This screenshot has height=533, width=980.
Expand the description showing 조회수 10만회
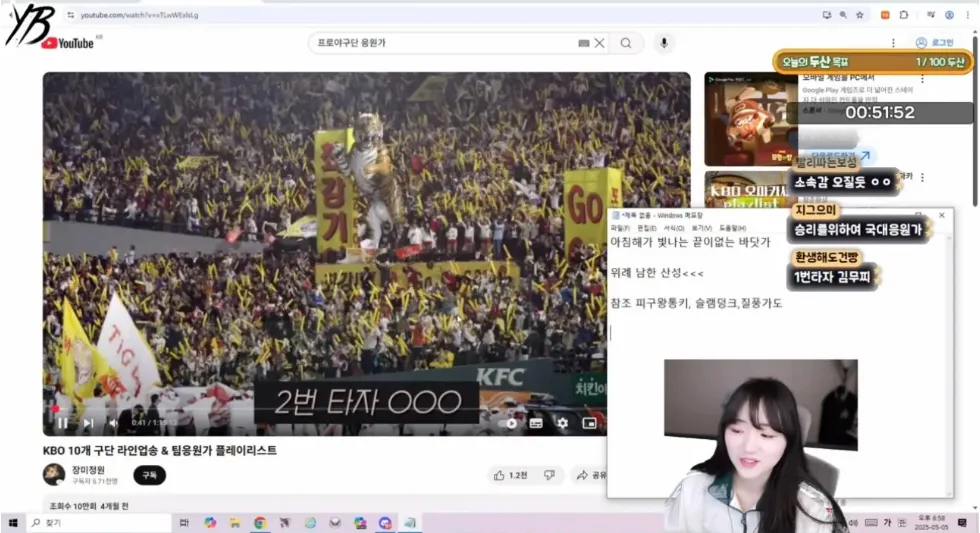tap(89, 506)
